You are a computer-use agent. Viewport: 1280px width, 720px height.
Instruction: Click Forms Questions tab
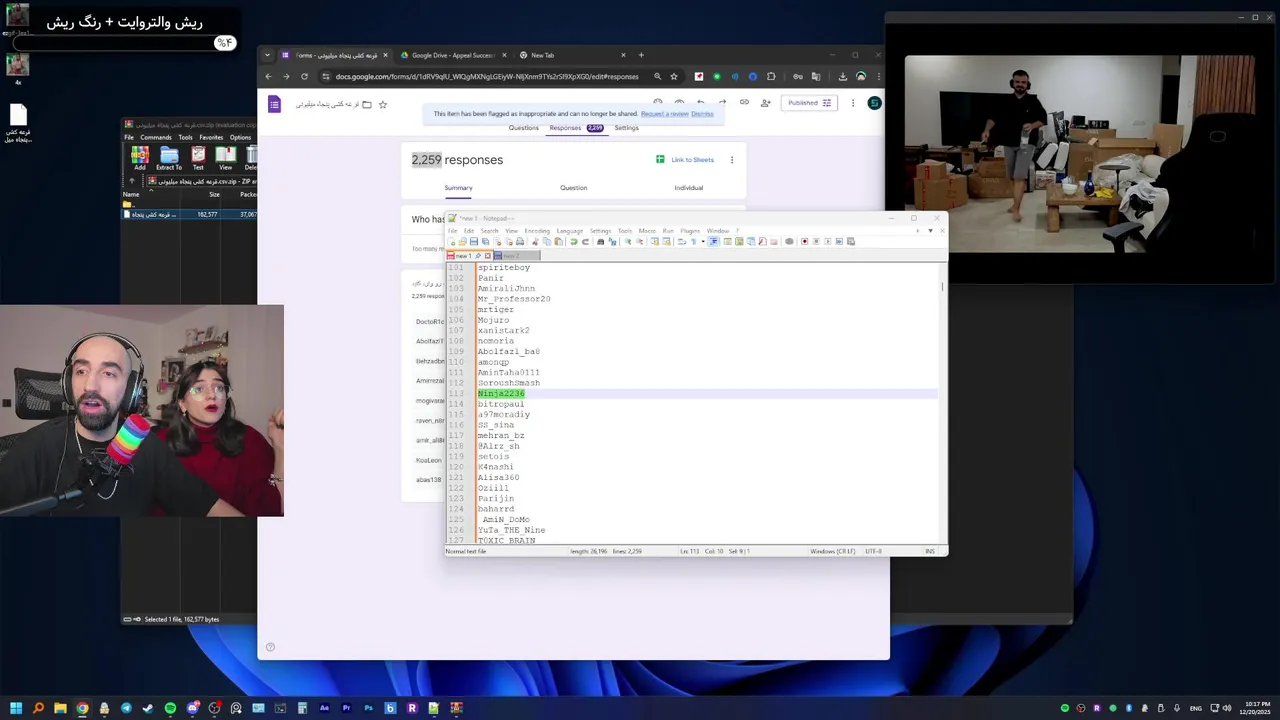523,128
